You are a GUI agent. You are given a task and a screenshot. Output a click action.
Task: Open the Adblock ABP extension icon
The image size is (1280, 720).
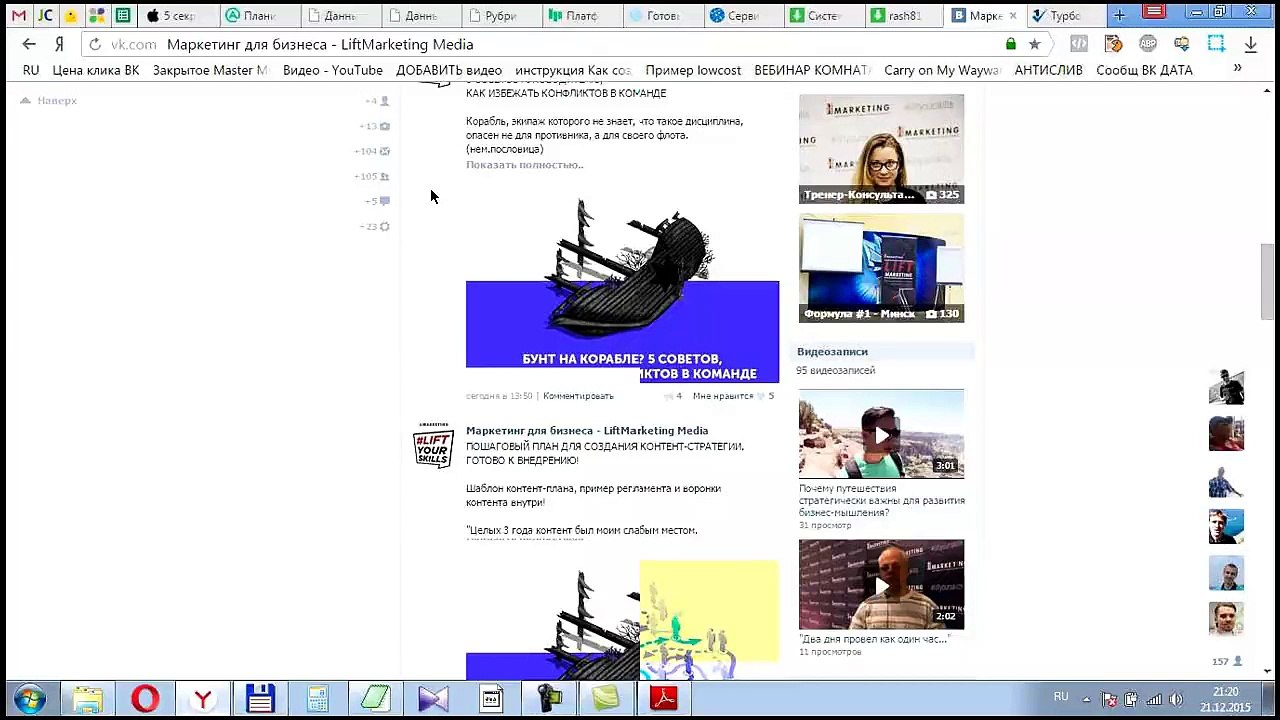coord(1148,44)
